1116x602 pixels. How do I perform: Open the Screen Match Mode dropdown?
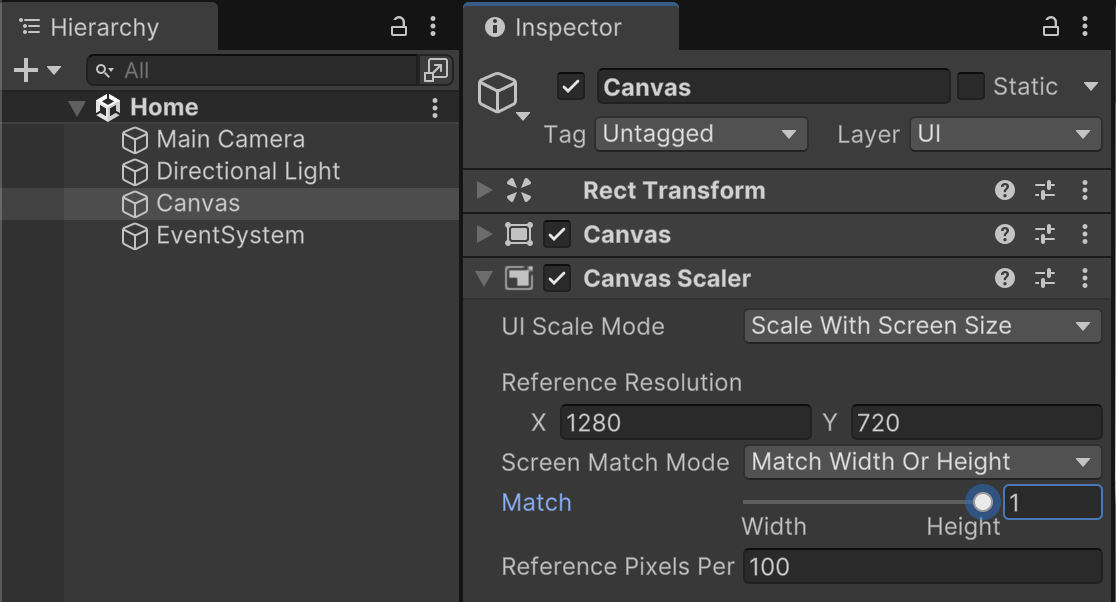pyautogui.click(x=922, y=462)
